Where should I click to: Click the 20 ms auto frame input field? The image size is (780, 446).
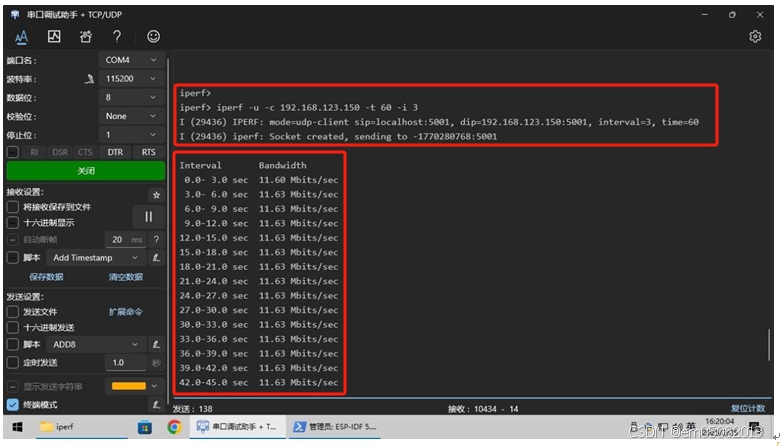pyautogui.click(x=126, y=240)
